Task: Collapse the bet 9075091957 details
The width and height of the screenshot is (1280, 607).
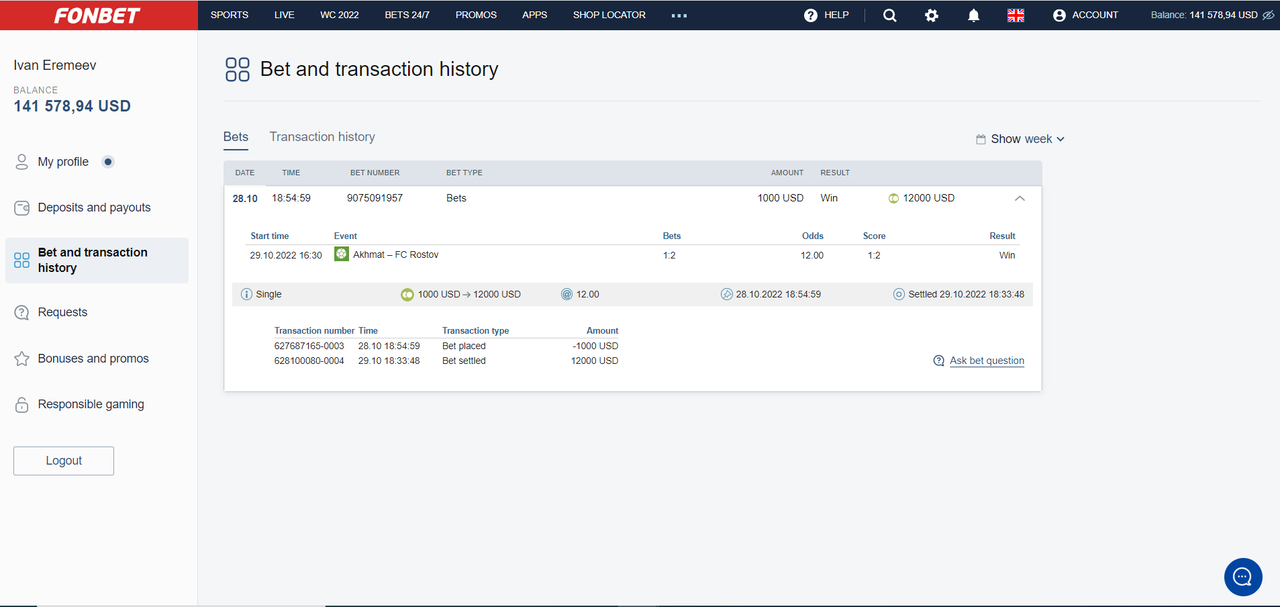Action: click(x=1019, y=198)
